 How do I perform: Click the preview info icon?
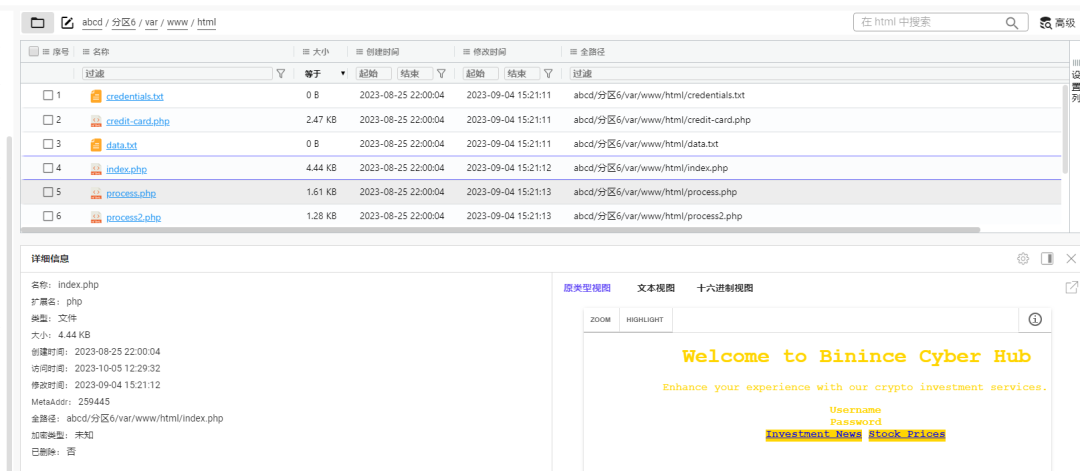[x=1035, y=320]
